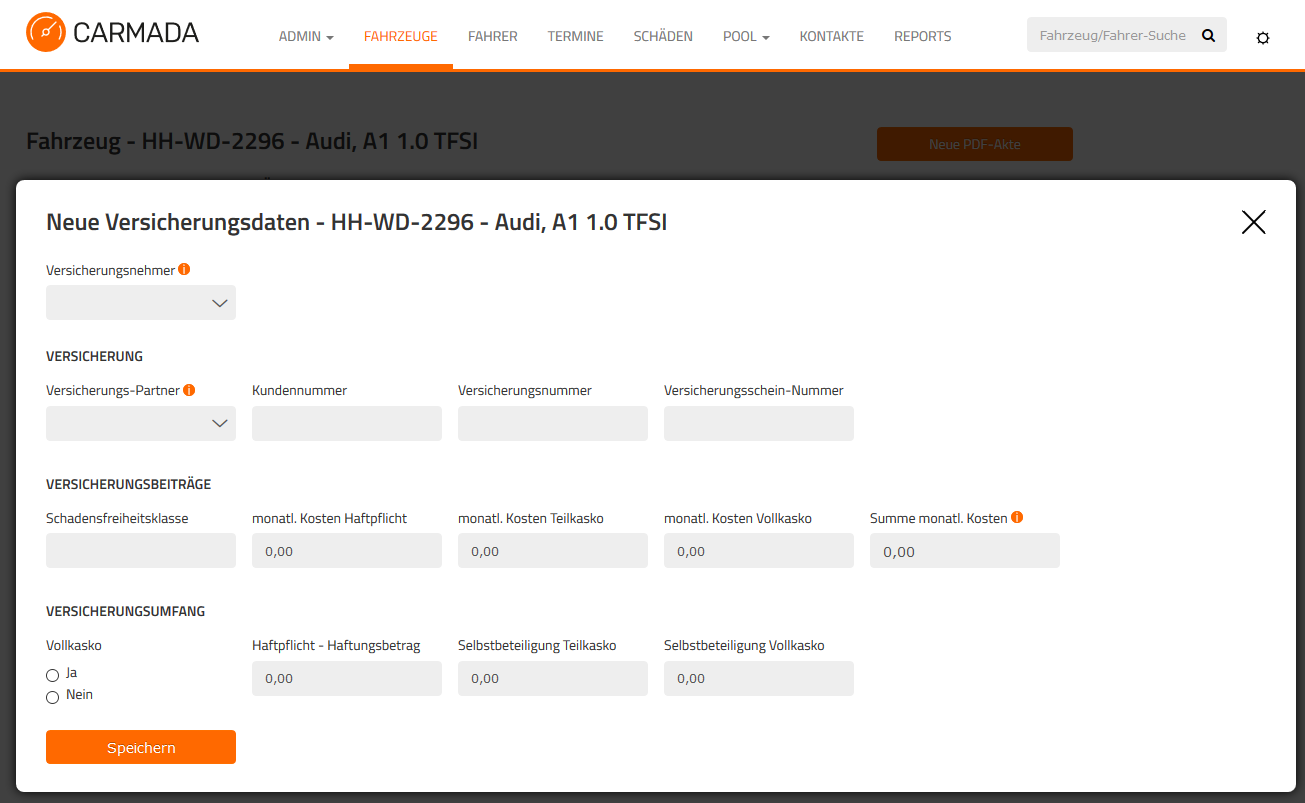1305x803 pixels.
Task: Open the Fahrer tab
Action: [x=493, y=36]
